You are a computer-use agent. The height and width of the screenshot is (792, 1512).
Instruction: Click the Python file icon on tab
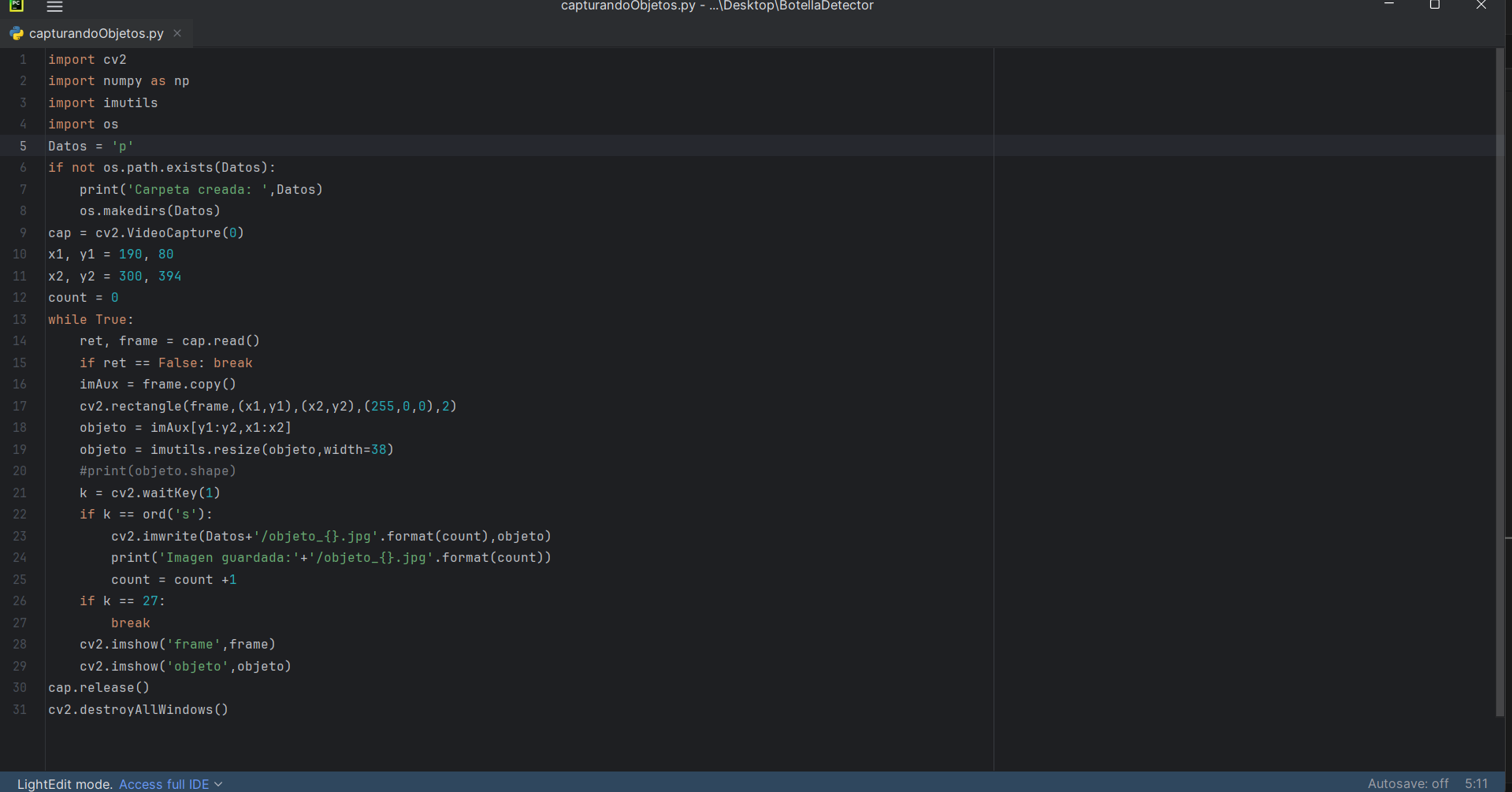[17, 33]
